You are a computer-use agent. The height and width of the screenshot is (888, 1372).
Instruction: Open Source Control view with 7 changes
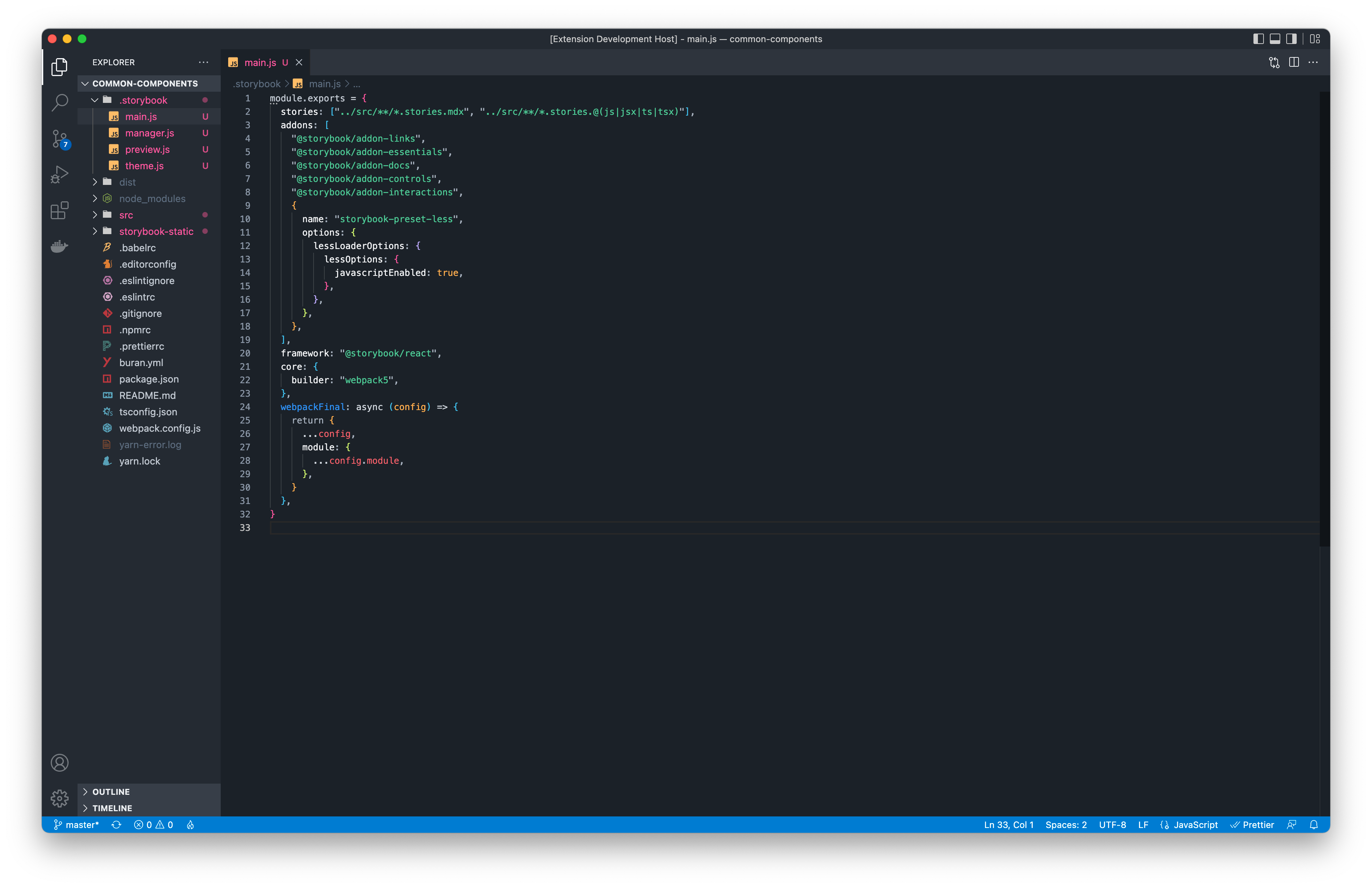pos(59,139)
